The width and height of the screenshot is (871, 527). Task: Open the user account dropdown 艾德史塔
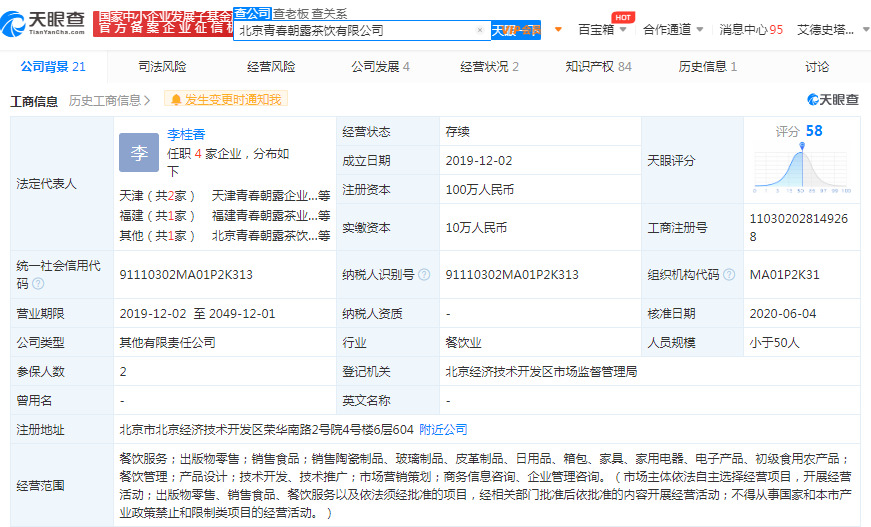833,29
